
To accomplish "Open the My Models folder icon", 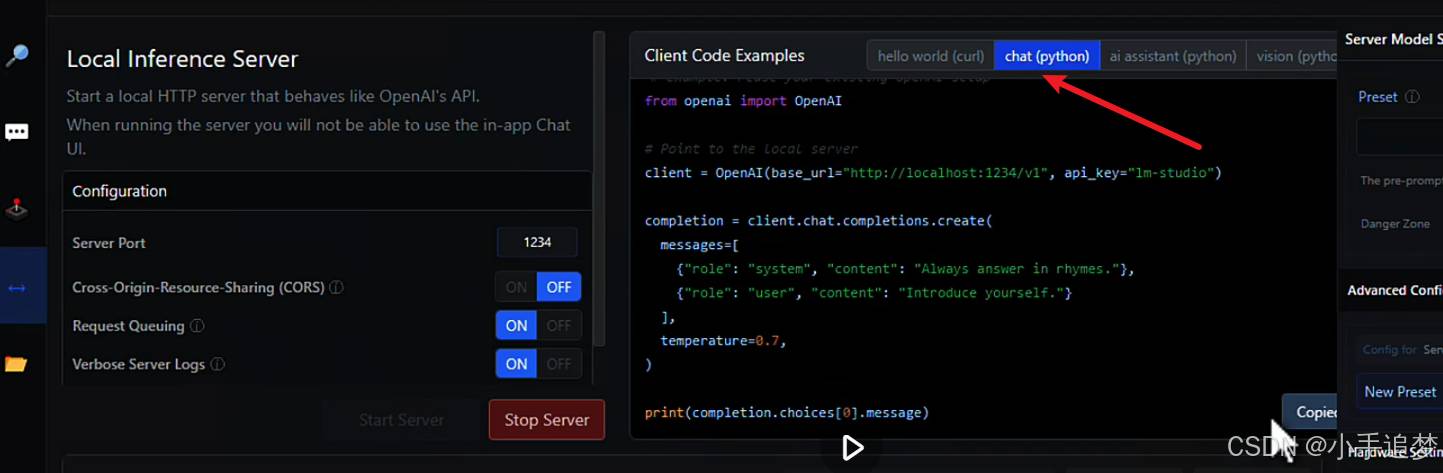I will tap(16, 364).
